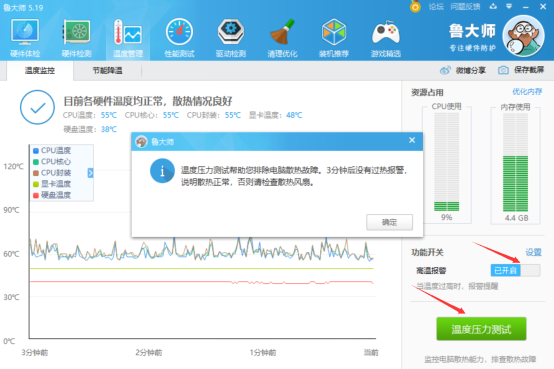The width and height of the screenshot is (554, 369).
Task: Start 温度压力测试 green button
Action: coord(481,329)
